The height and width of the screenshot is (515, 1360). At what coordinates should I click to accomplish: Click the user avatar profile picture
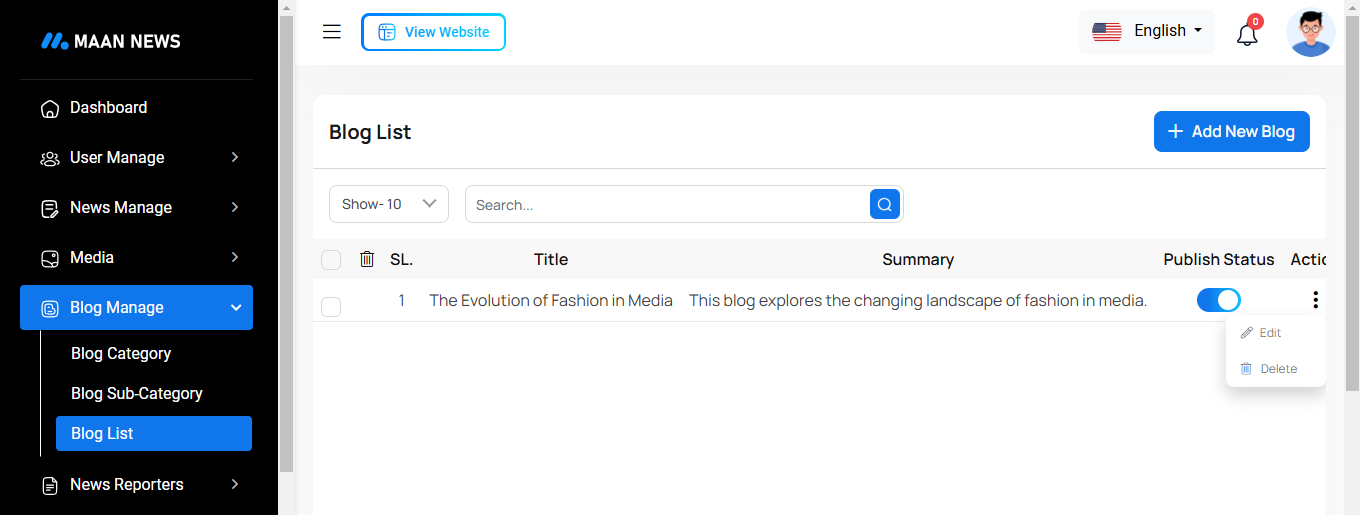coord(1310,33)
